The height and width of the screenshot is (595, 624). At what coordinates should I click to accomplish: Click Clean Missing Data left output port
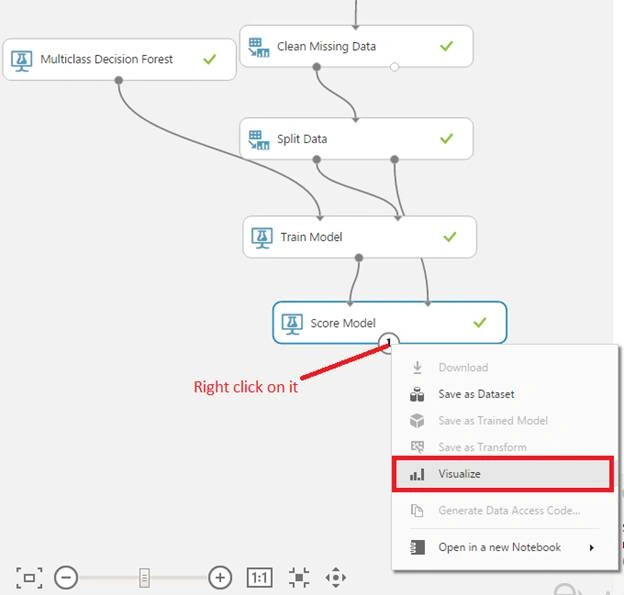point(316,67)
